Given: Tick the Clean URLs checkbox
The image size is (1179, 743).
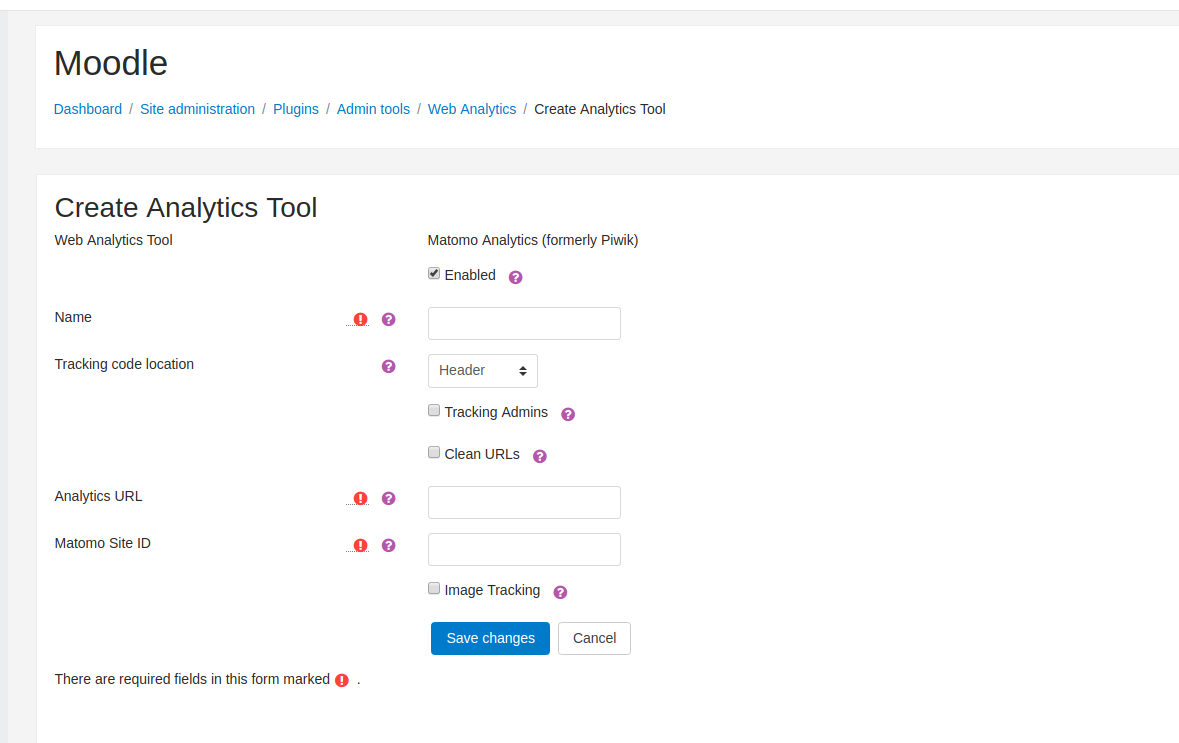Looking at the screenshot, I should [434, 453].
